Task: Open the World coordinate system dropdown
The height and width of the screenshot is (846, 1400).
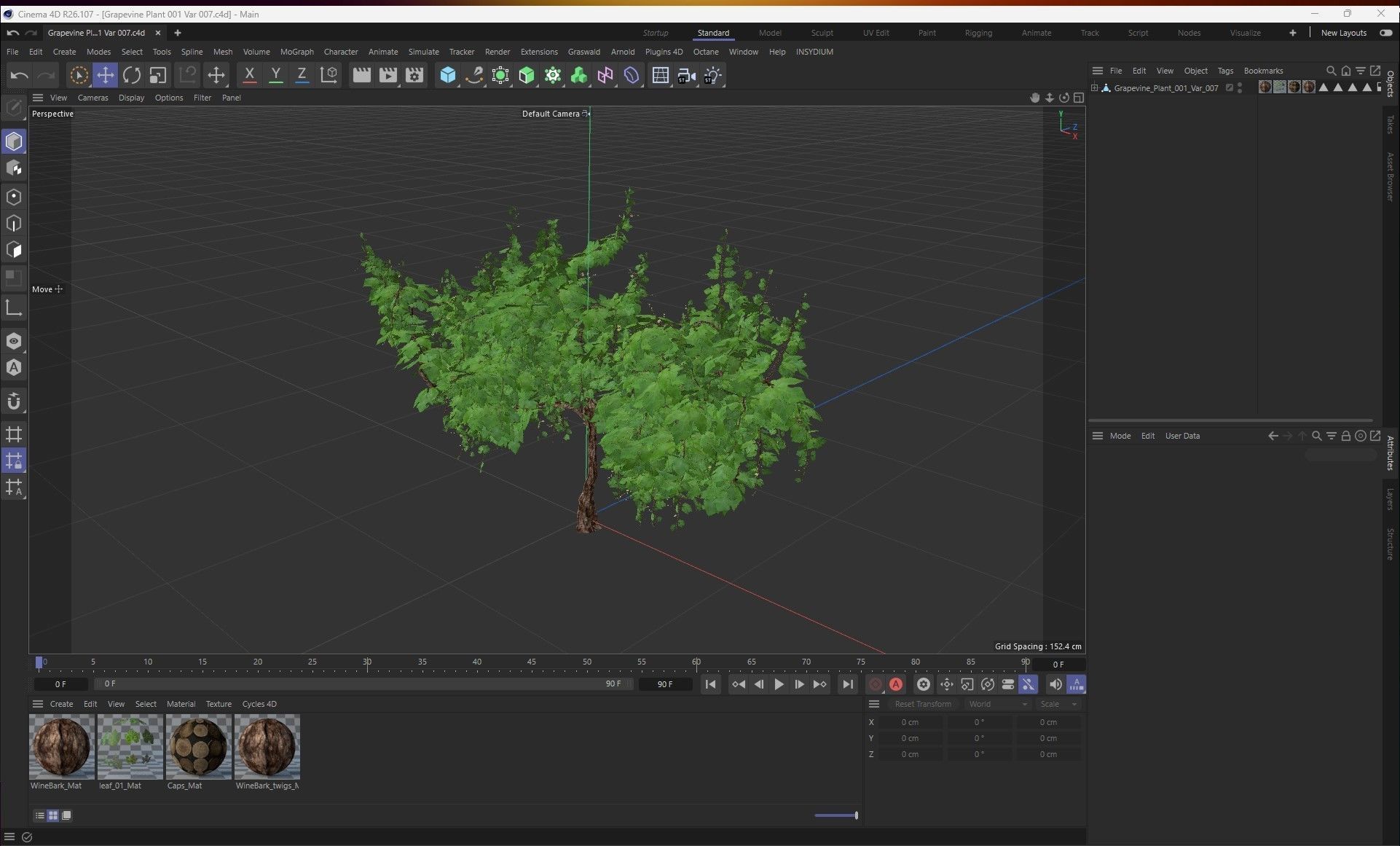Action: point(996,704)
